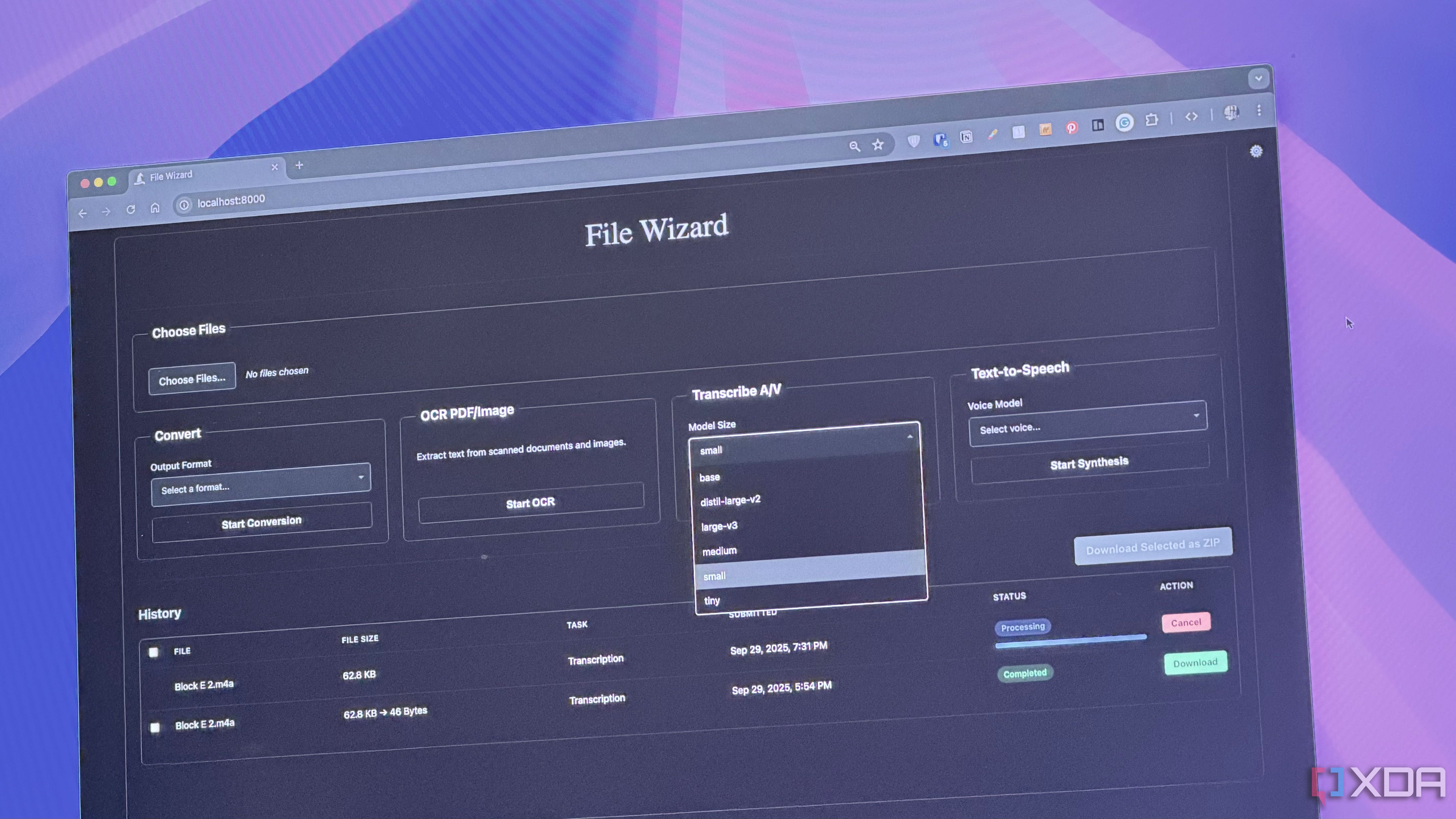Bookmark the page with the star icon

[878, 145]
